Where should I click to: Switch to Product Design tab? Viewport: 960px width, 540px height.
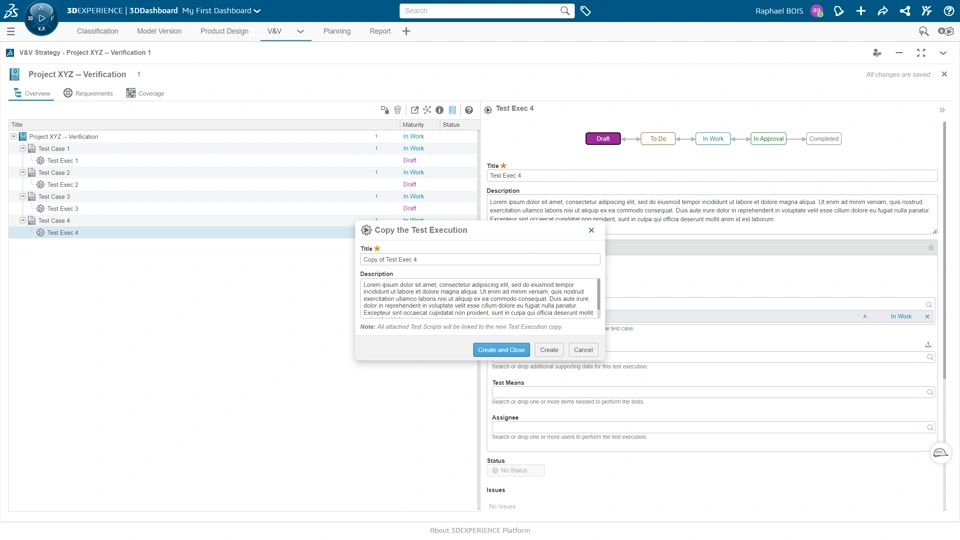224,31
